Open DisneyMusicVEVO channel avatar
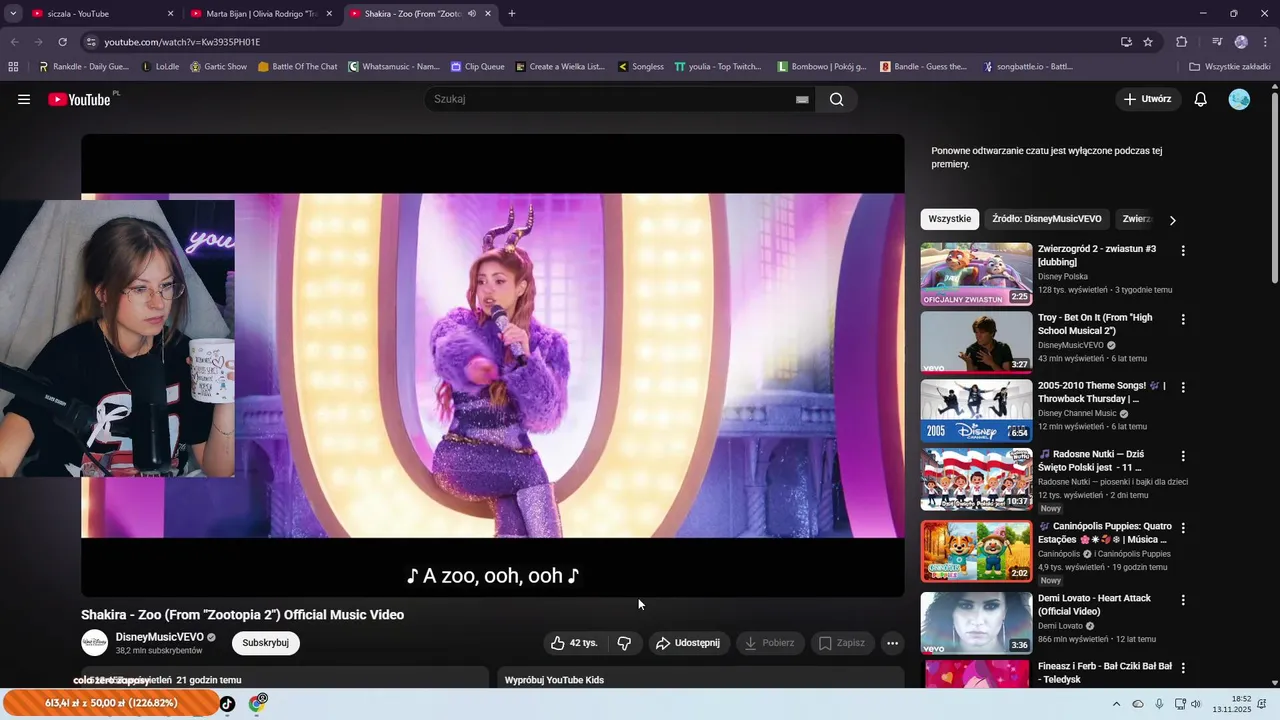 (x=94, y=643)
